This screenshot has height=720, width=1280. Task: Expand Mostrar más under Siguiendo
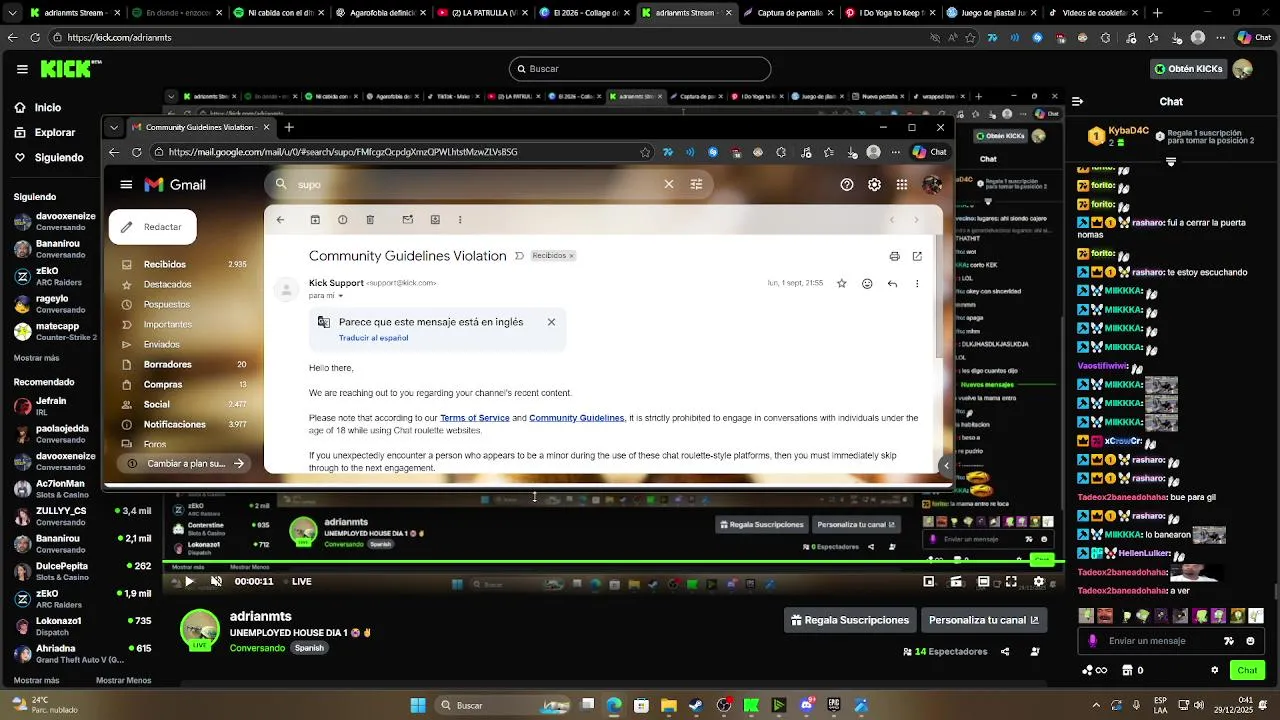[x=36, y=357]
